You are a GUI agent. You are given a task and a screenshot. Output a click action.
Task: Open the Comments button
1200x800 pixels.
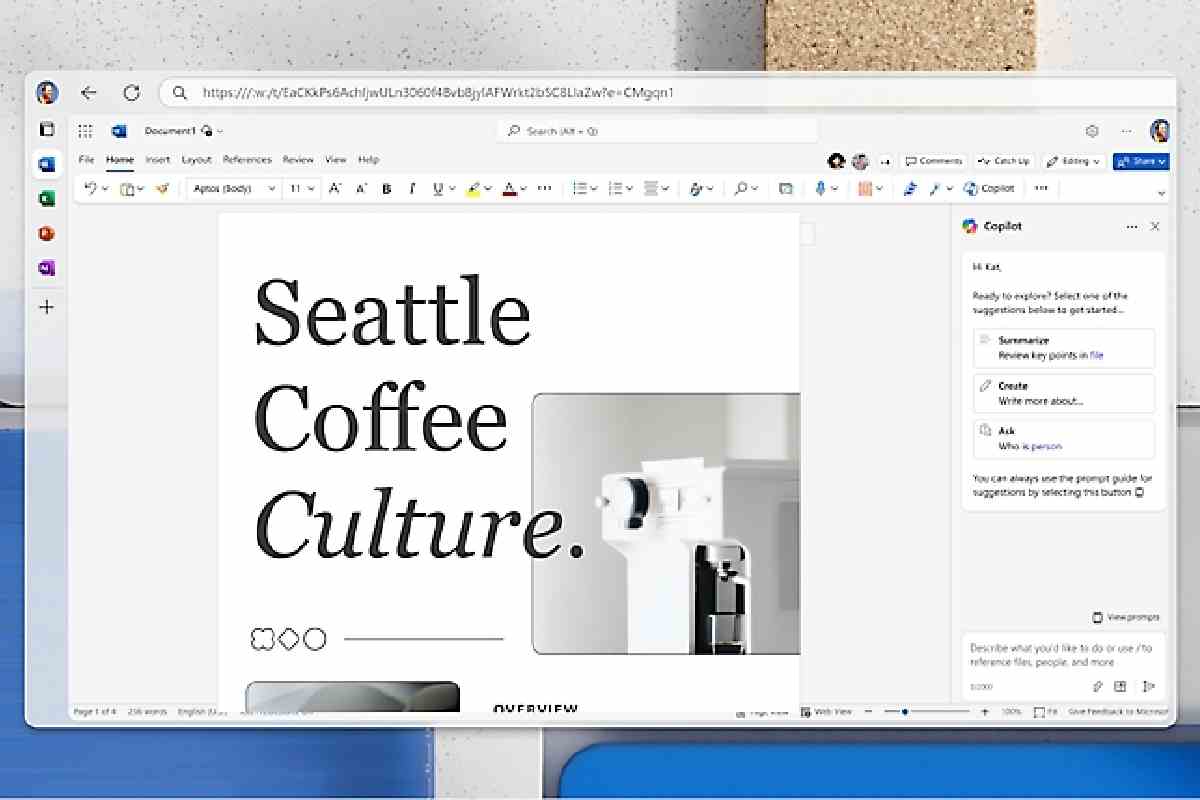[934, 161]
